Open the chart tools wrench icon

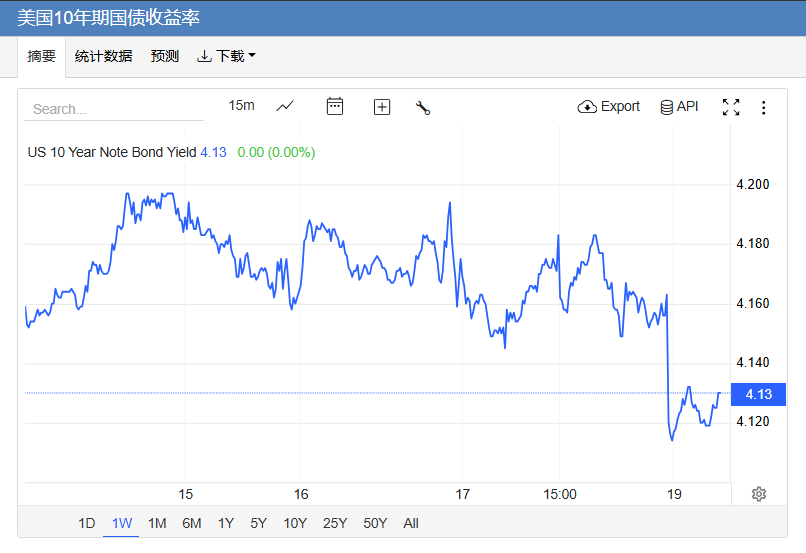coord(423,107)
